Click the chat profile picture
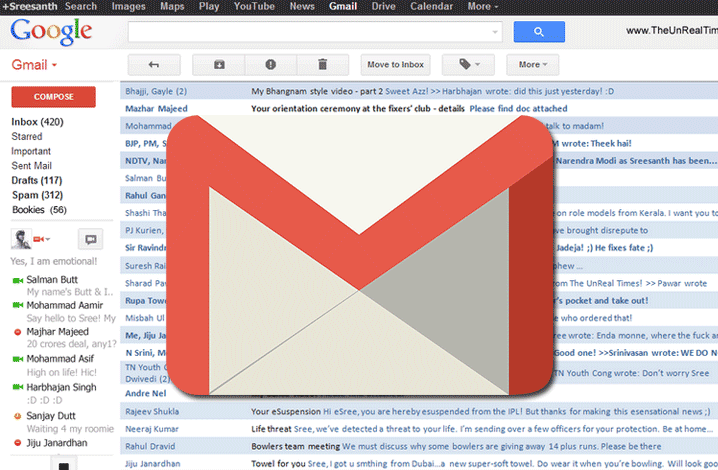718x470 pixels. tap(21, 239)
